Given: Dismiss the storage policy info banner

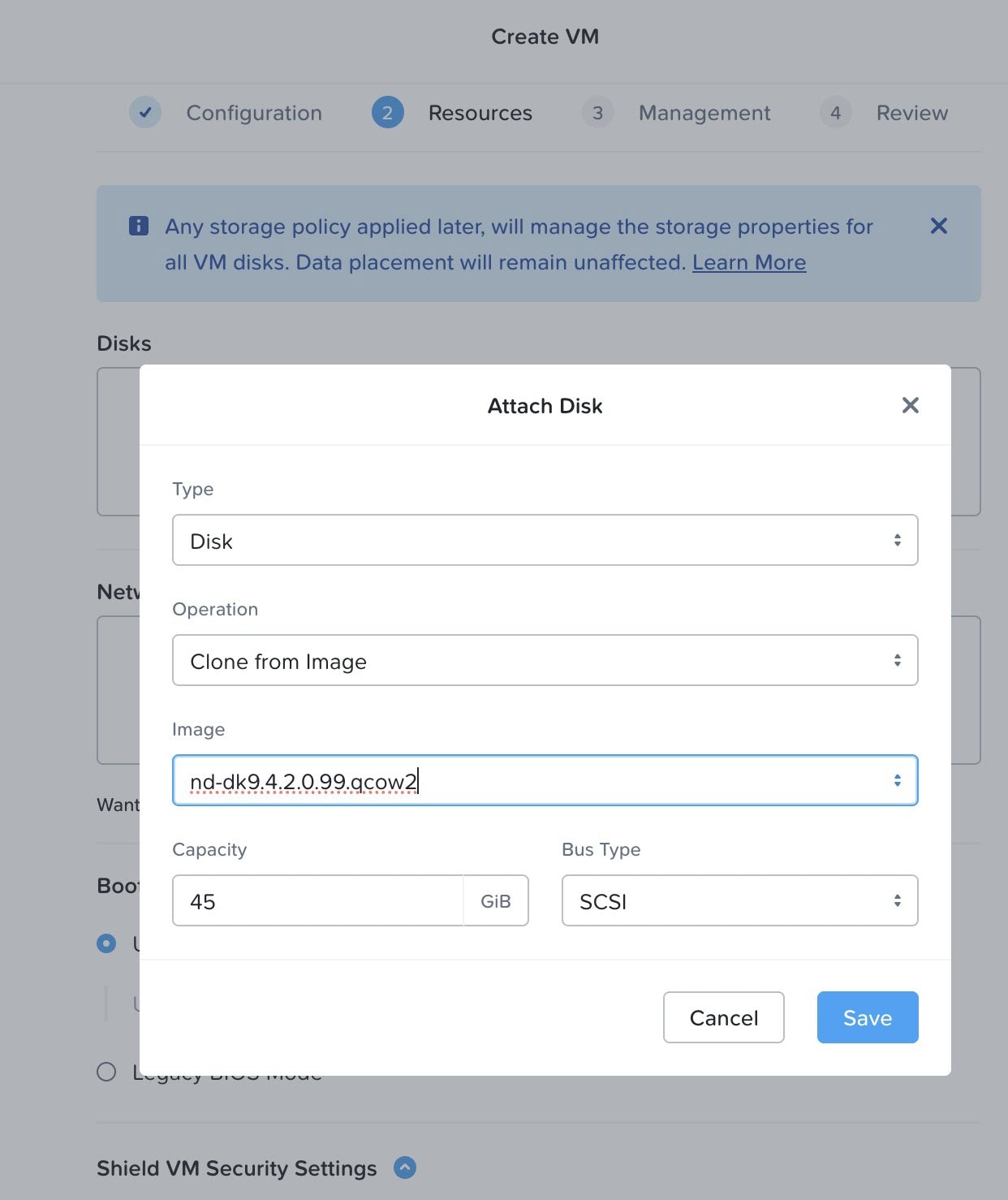Looking at the screenshot, I should pyautogui.click(x=938, y=226).
